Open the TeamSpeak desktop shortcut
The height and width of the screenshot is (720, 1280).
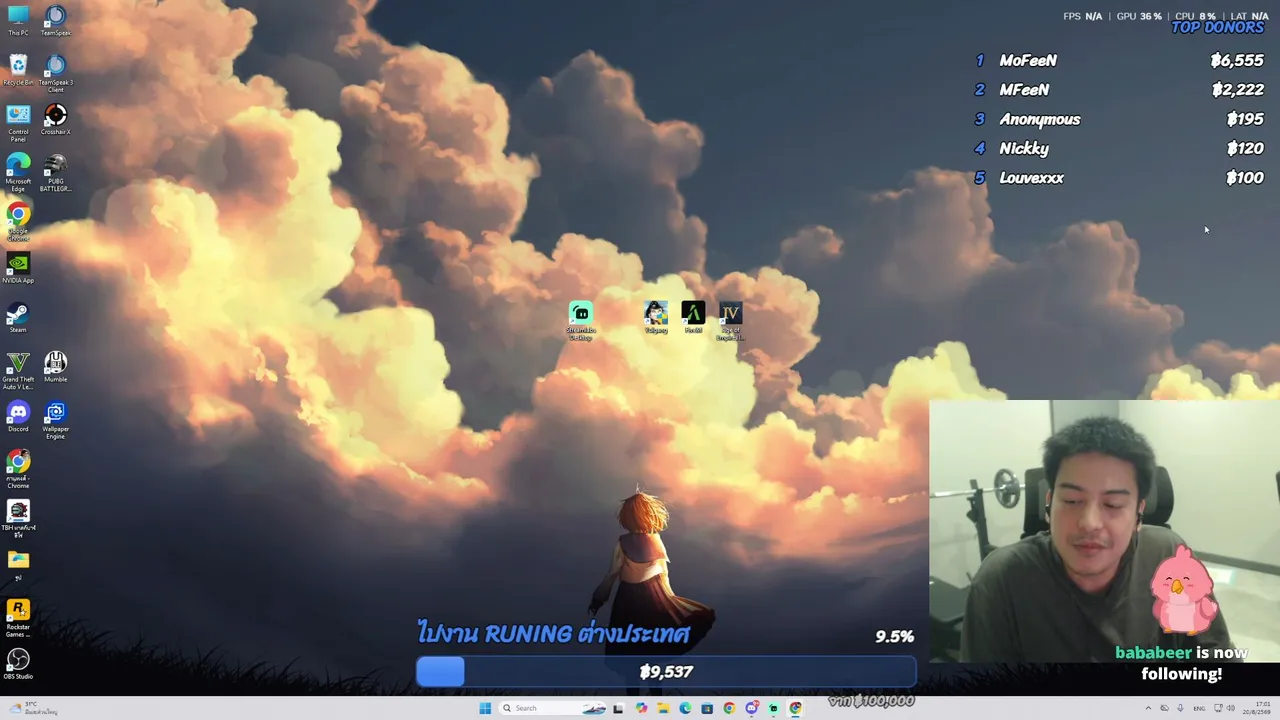click(56, 19)
